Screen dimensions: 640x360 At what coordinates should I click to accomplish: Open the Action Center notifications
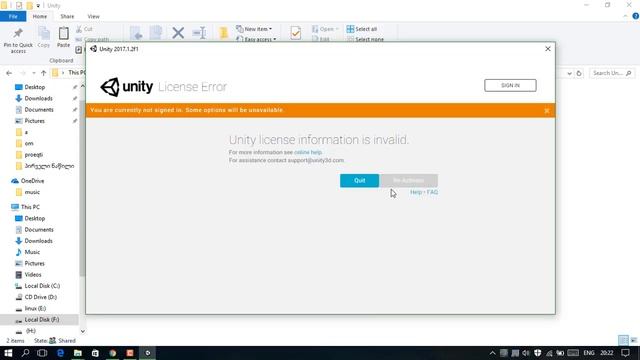[625, 353]
